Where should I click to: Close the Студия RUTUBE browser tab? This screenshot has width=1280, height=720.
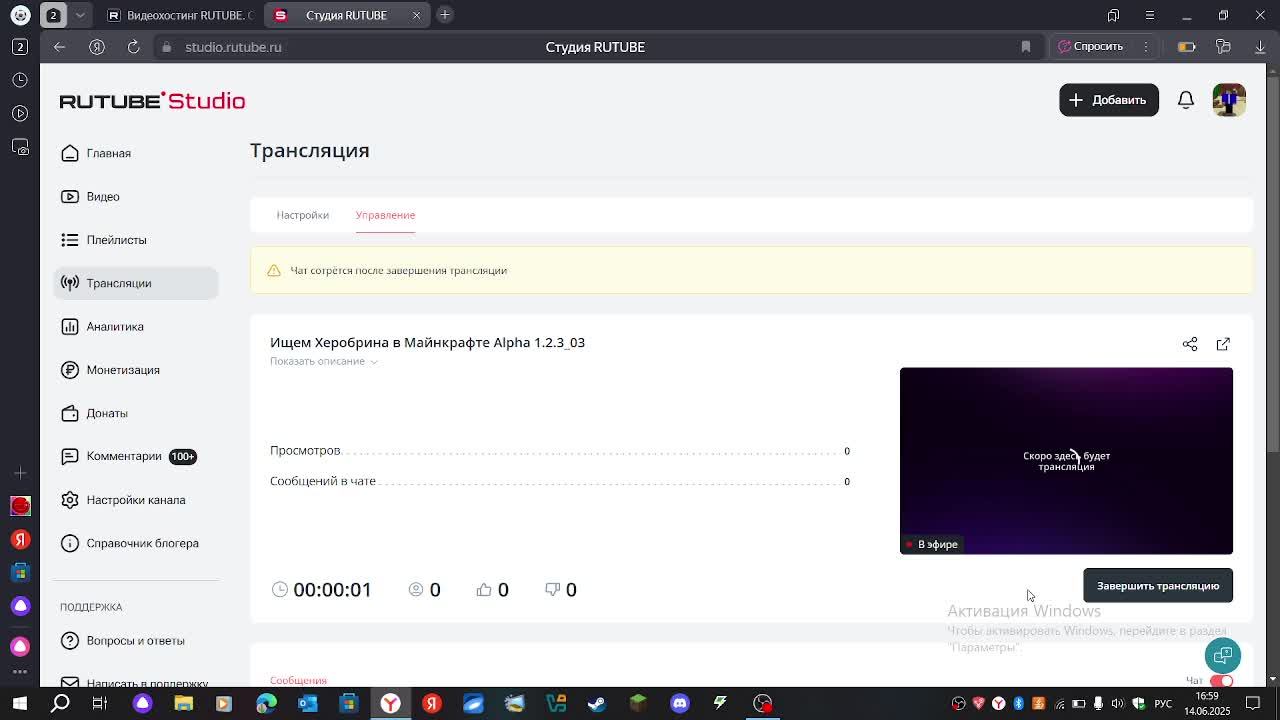coord(417,15)
